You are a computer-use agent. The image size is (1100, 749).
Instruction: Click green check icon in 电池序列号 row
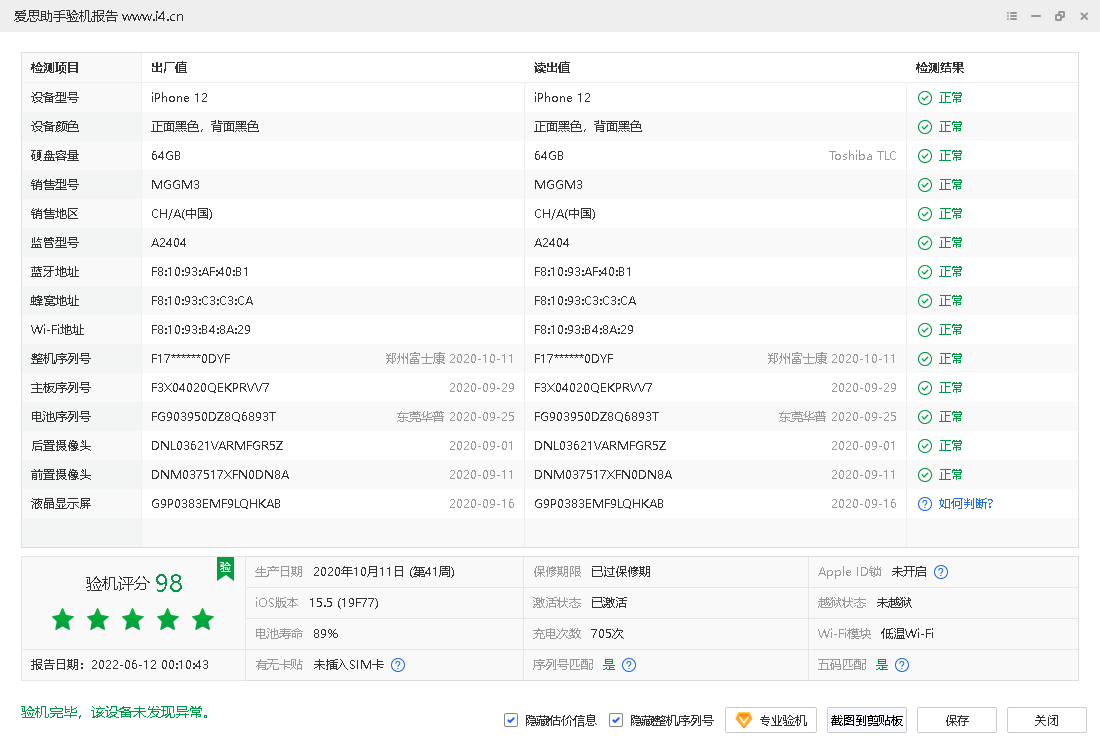click(x=925, y=417)
